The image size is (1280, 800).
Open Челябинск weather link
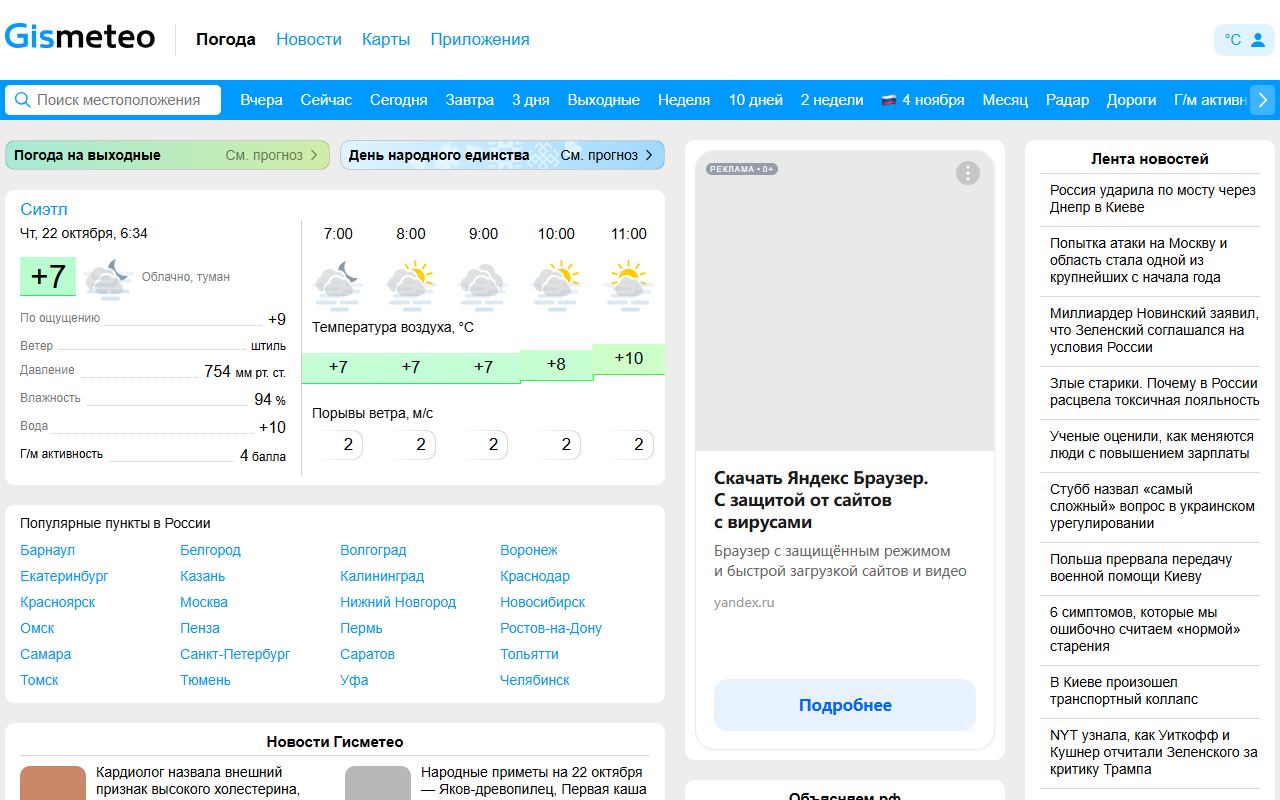(535, 680)
